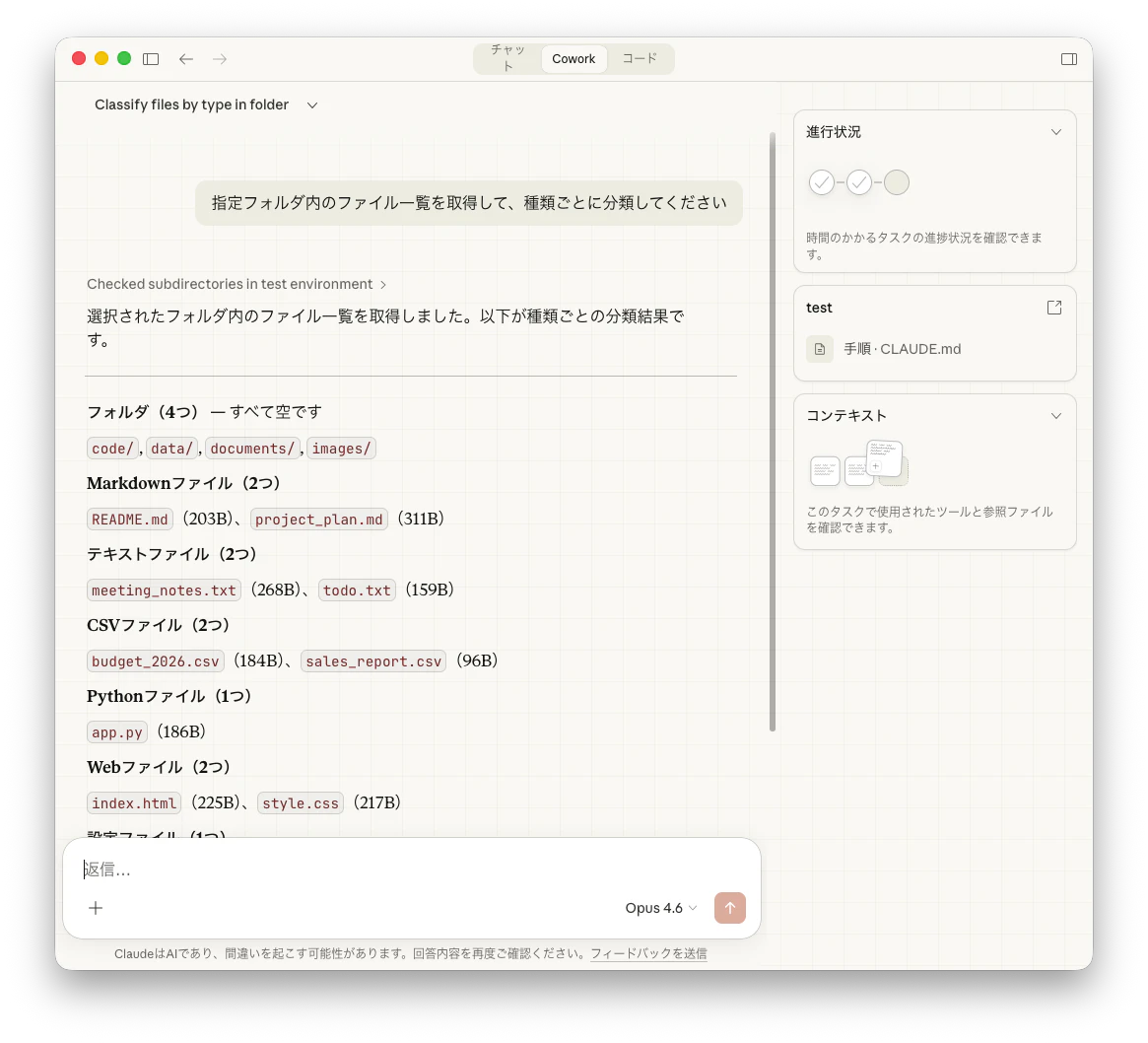Click the user message bubble text

pos(469,203)
